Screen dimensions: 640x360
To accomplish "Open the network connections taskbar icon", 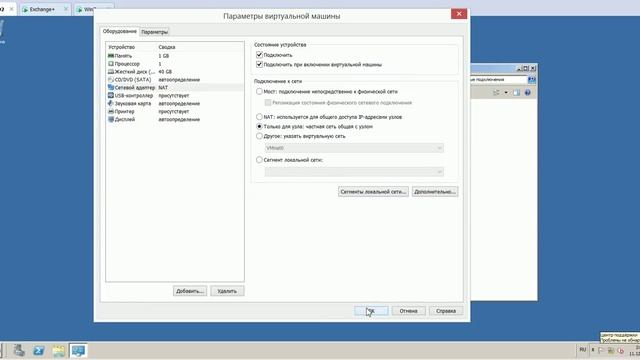I will 78,351.
